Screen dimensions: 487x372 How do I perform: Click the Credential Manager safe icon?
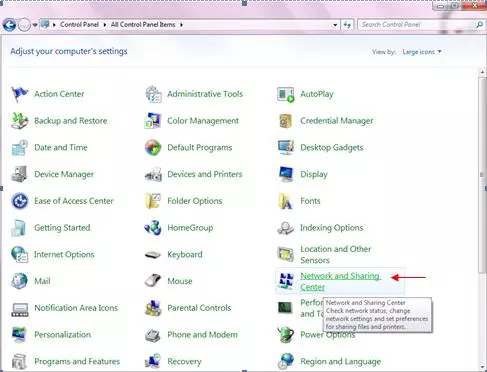click(286, 121)
